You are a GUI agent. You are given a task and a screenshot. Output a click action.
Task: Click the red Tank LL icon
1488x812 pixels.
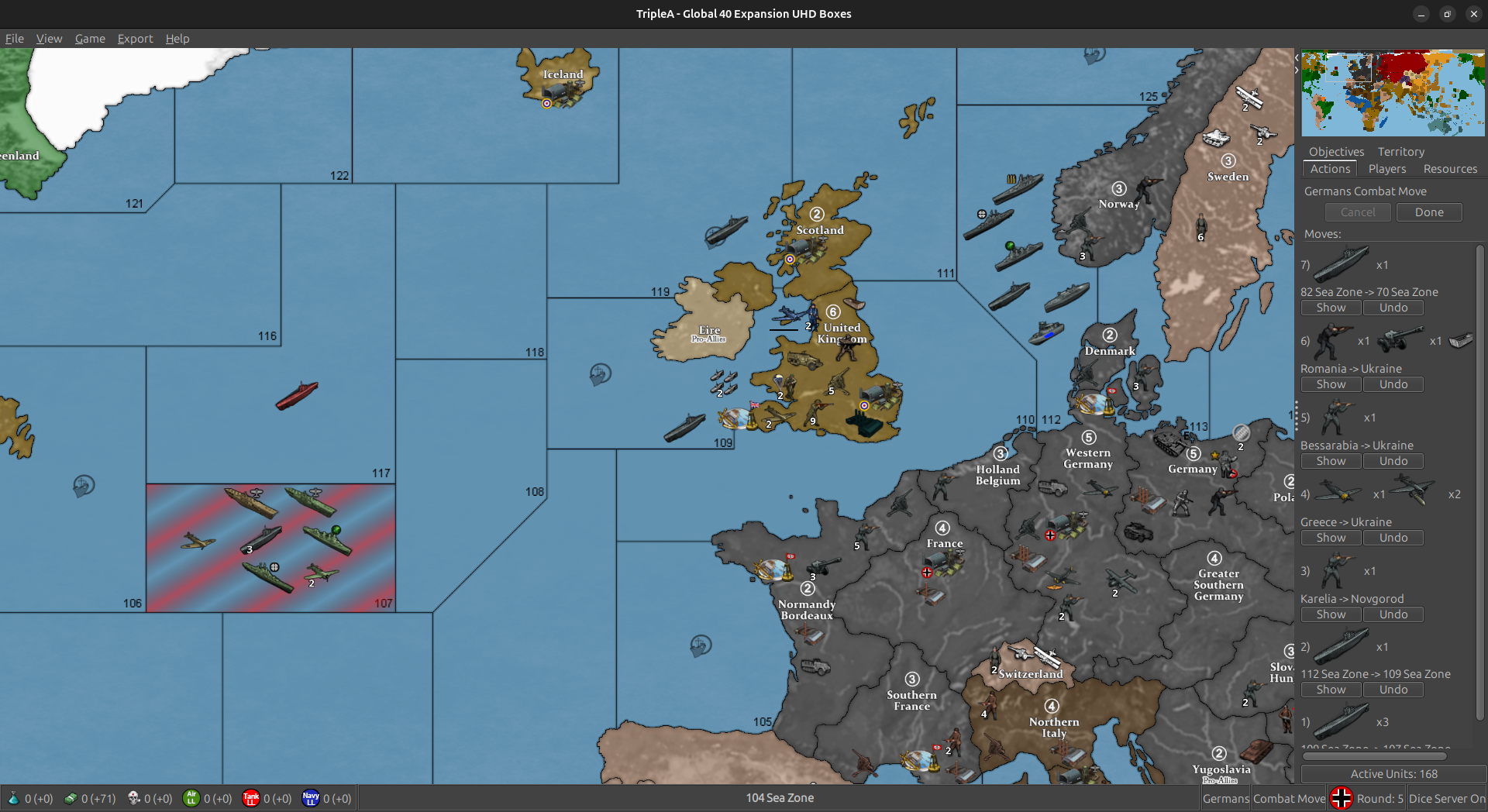250,798
